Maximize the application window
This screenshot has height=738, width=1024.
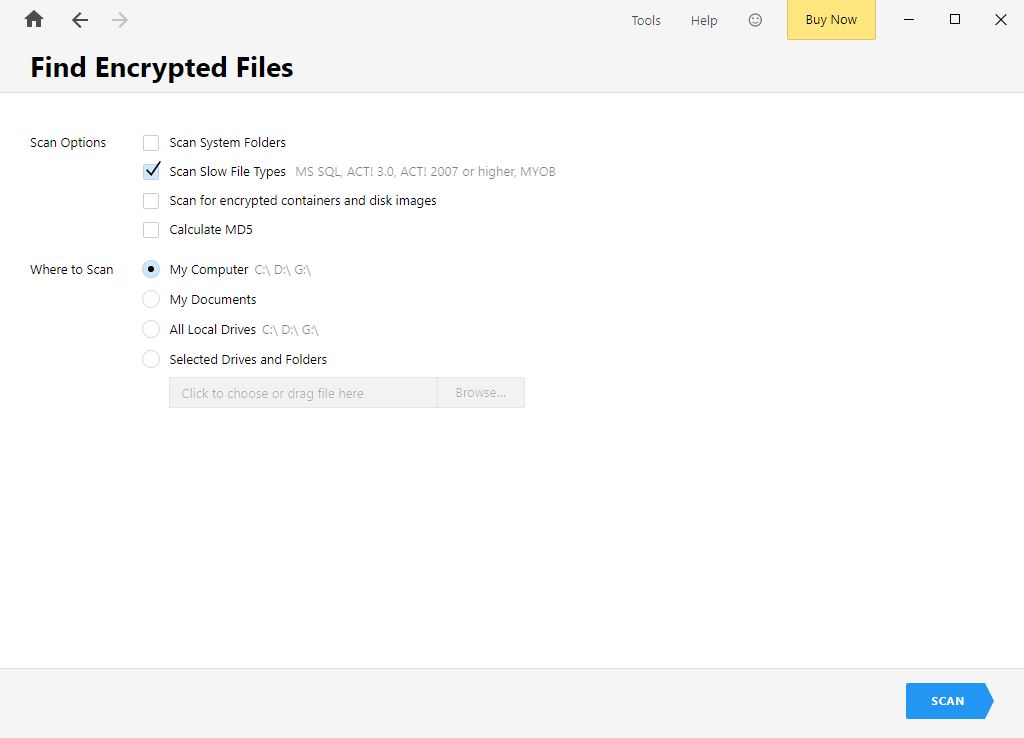(955, 20)
